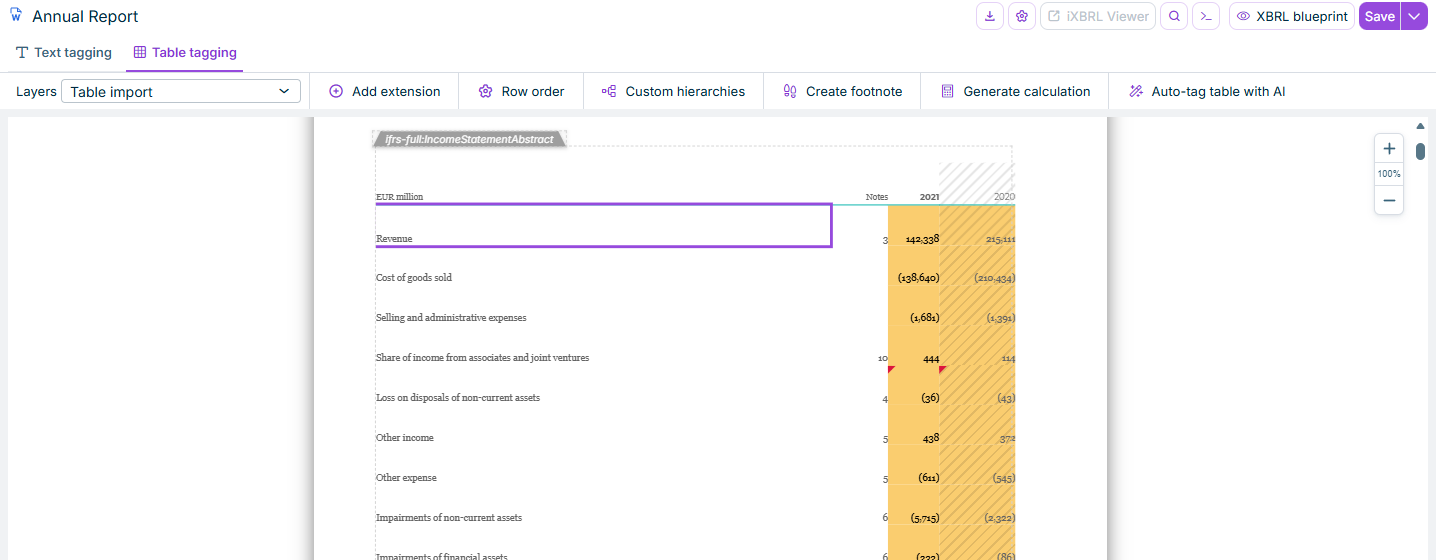Select the 2021 value (36)

click(930, 397)
